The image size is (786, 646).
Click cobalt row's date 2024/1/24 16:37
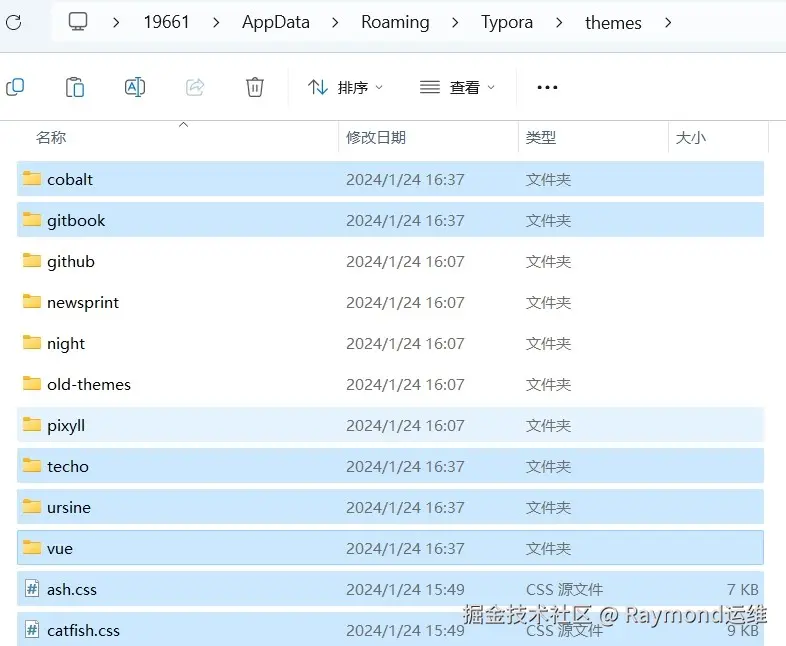tap(405, 179)
